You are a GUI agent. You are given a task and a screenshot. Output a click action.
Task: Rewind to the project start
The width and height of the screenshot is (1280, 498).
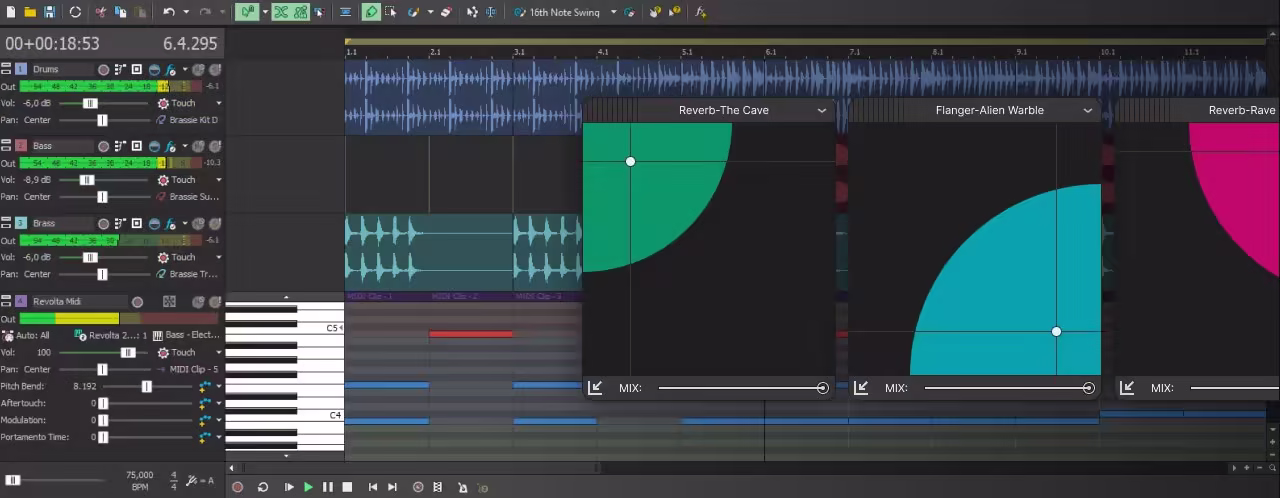[x=373, y=487]
